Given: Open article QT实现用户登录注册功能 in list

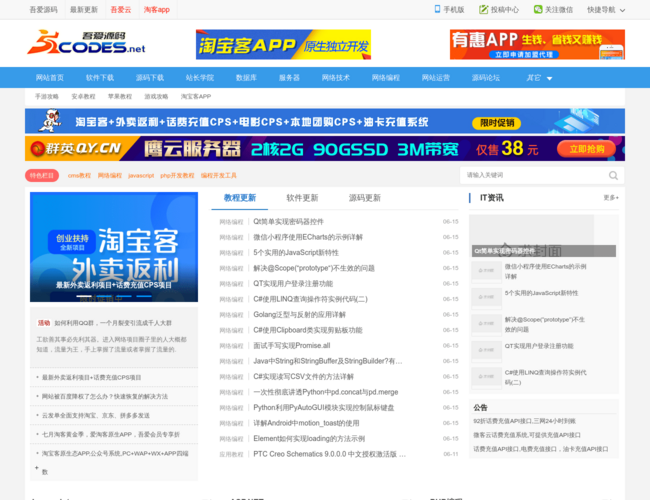Looking at the screenshot, I should coord(293,284).
